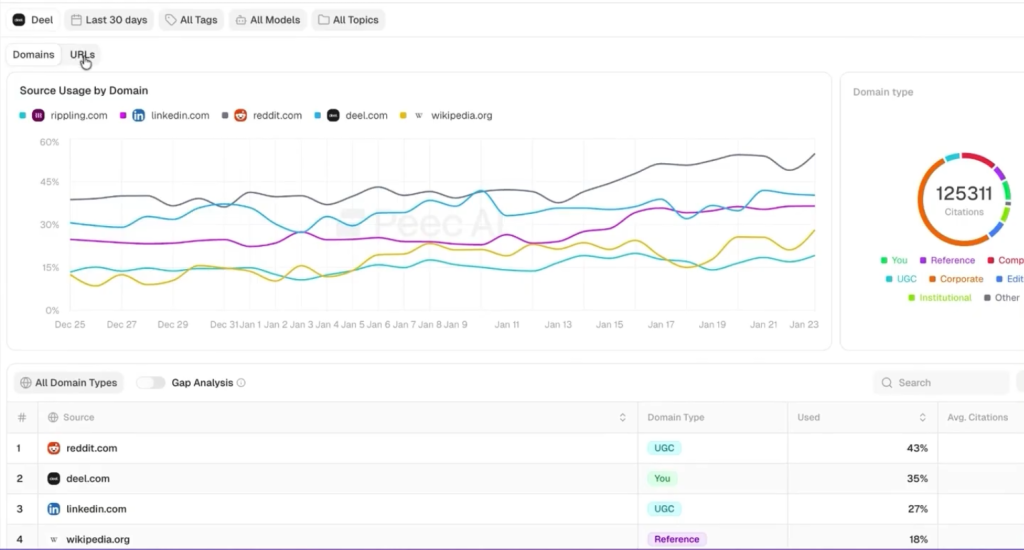The width and height of the screenshot is (1024, 550).
Task: Open the Last 30 days date filter
Action: pos(109,20)
